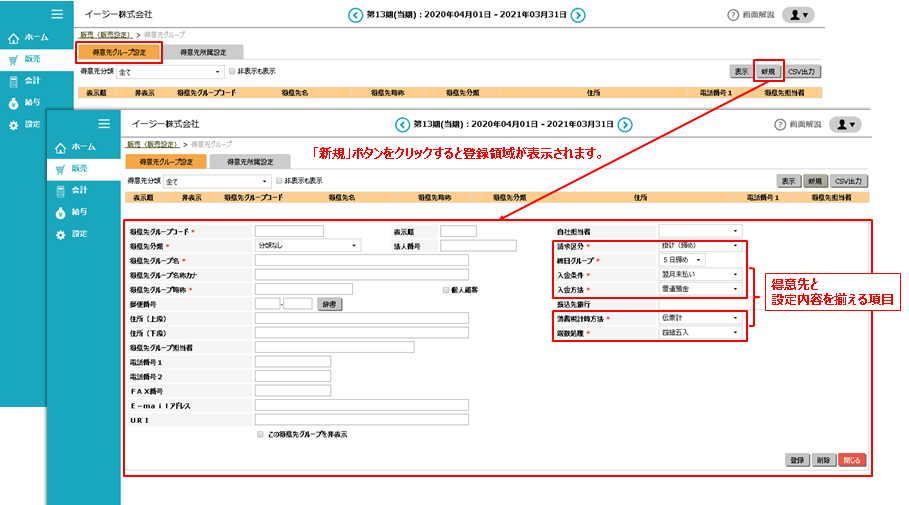The height and width of the screenshot is (505, 909).
Task: Select the red-outlined 得意先グループ設定 tab
Action: coord(119,51)
